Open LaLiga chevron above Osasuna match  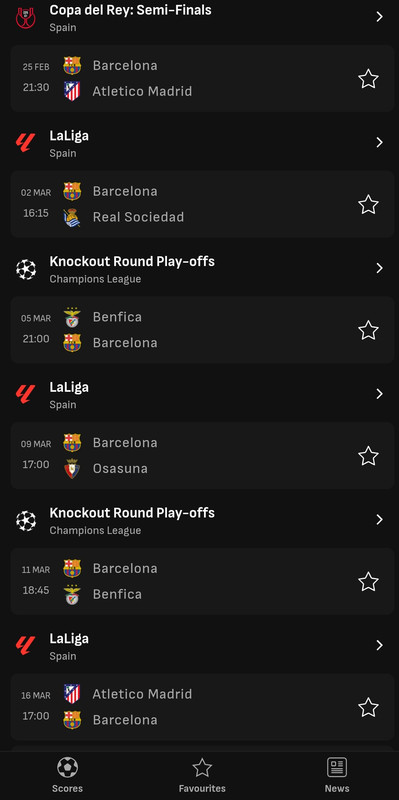(379, 394)
